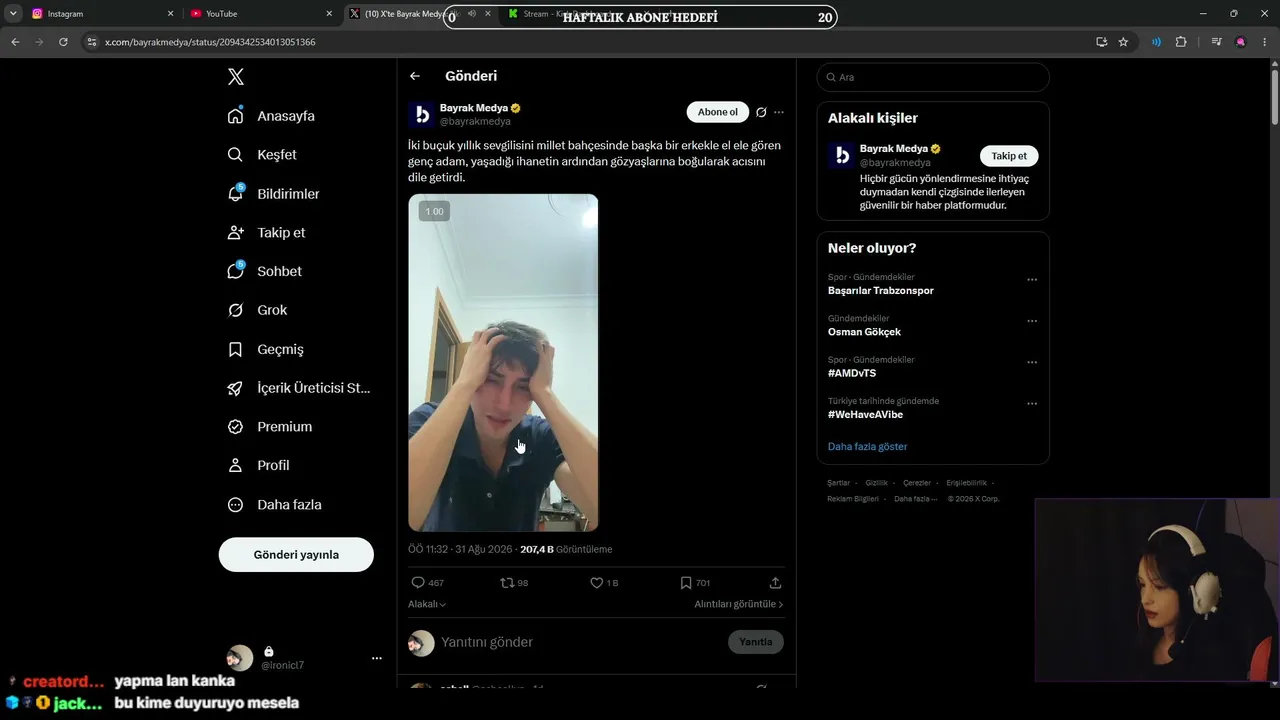Close the YouTube tab

tap(329, 14)
